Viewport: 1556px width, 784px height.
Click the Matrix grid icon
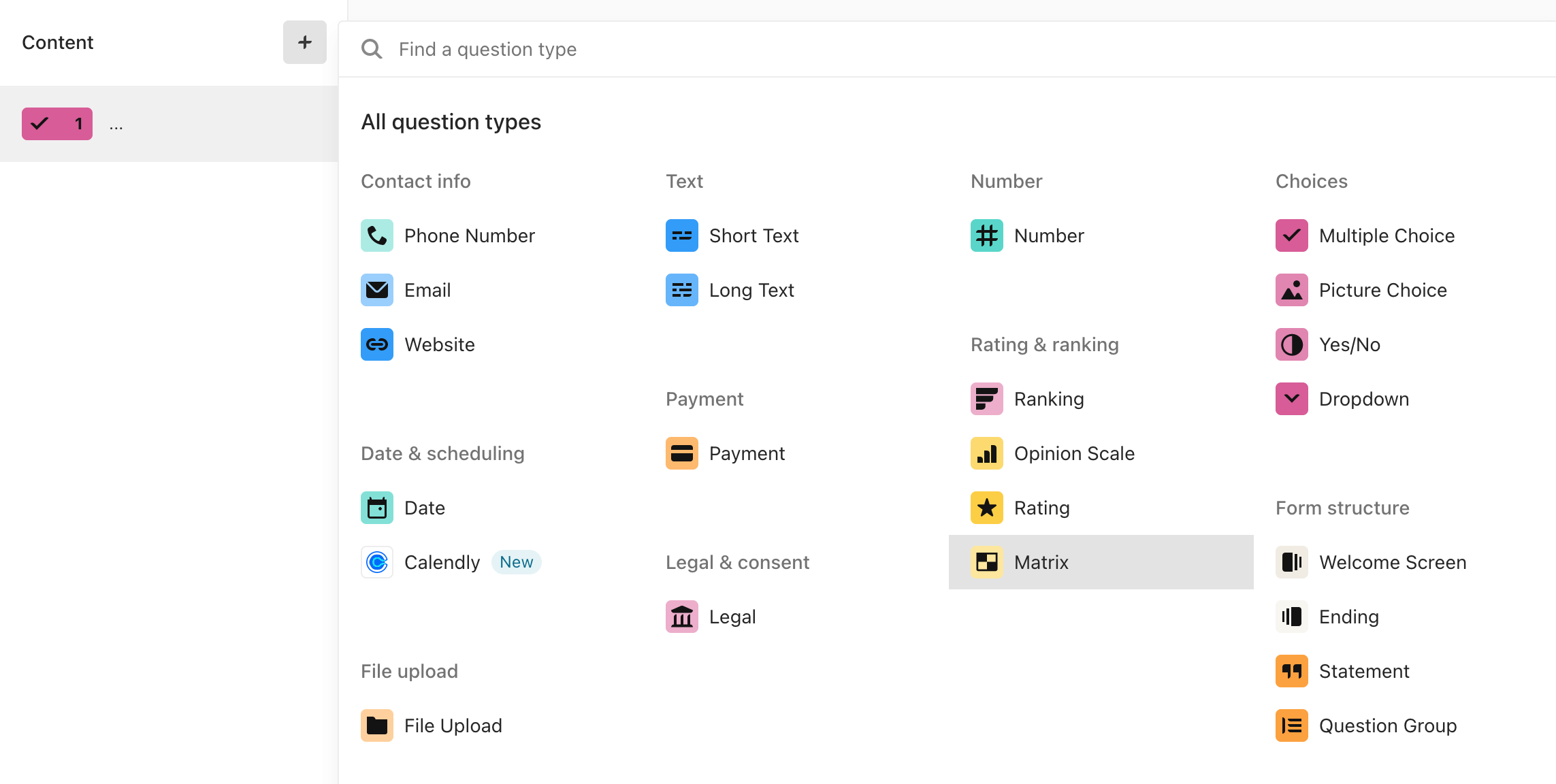[x=987, y=562]
